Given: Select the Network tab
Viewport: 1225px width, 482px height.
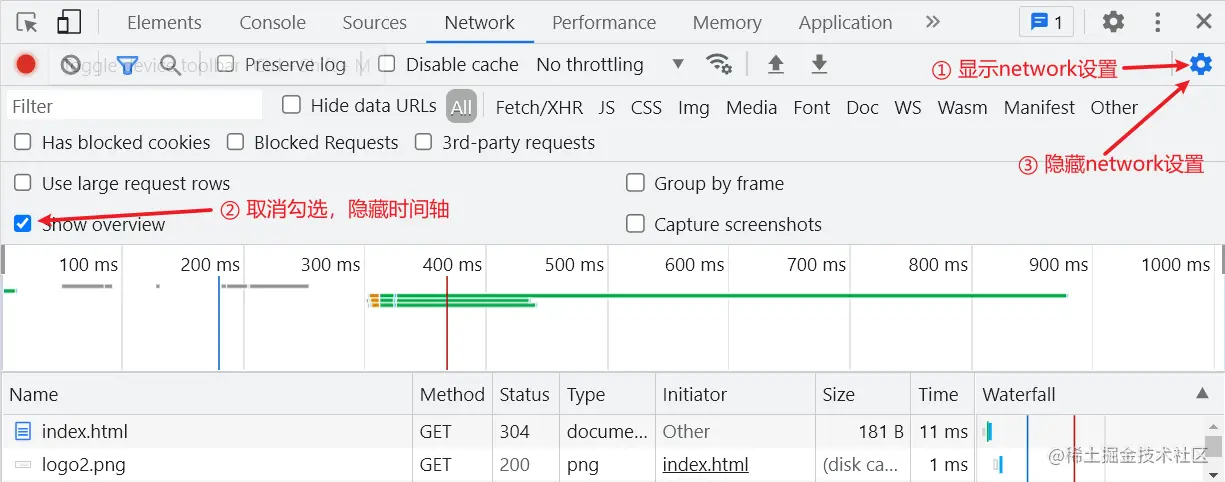Looking at the screenshot, I should tap(480, 22).
